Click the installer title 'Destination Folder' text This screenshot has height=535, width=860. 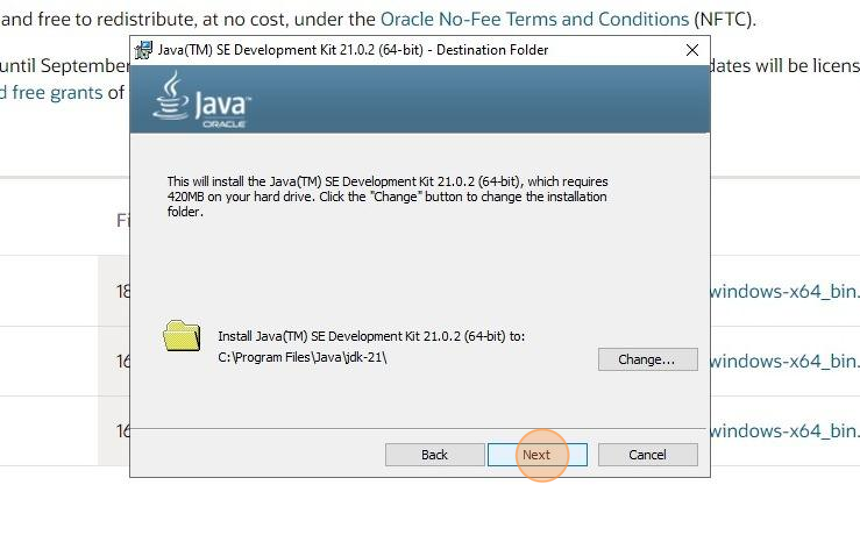coord(493,50)
